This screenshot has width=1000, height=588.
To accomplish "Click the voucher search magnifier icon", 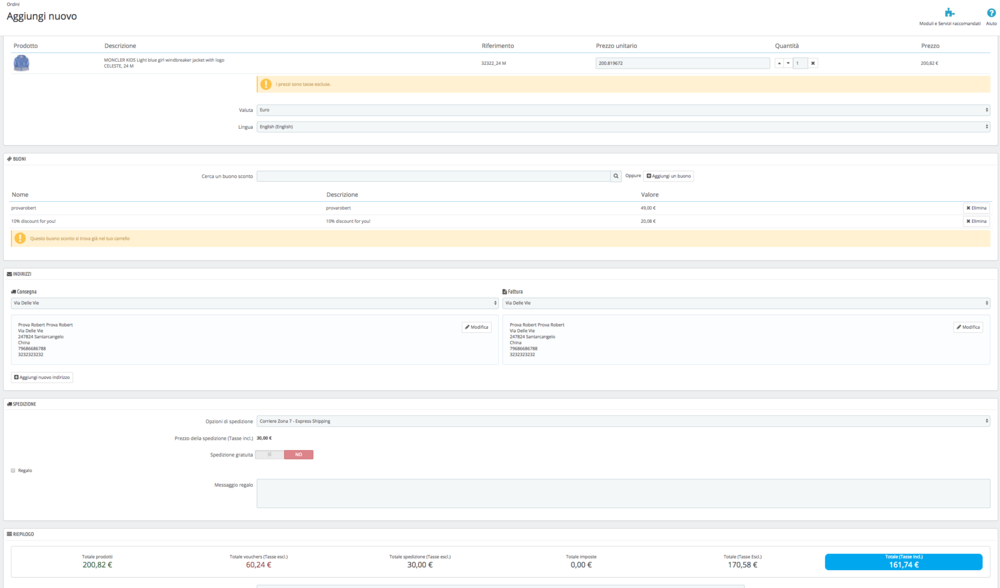I will coord(616,176).
